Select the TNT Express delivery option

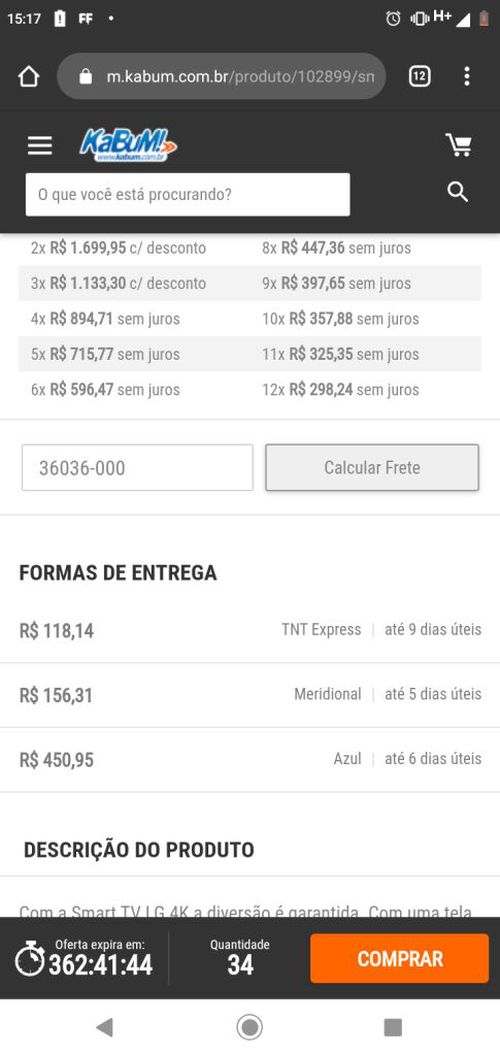coord(250,630)
